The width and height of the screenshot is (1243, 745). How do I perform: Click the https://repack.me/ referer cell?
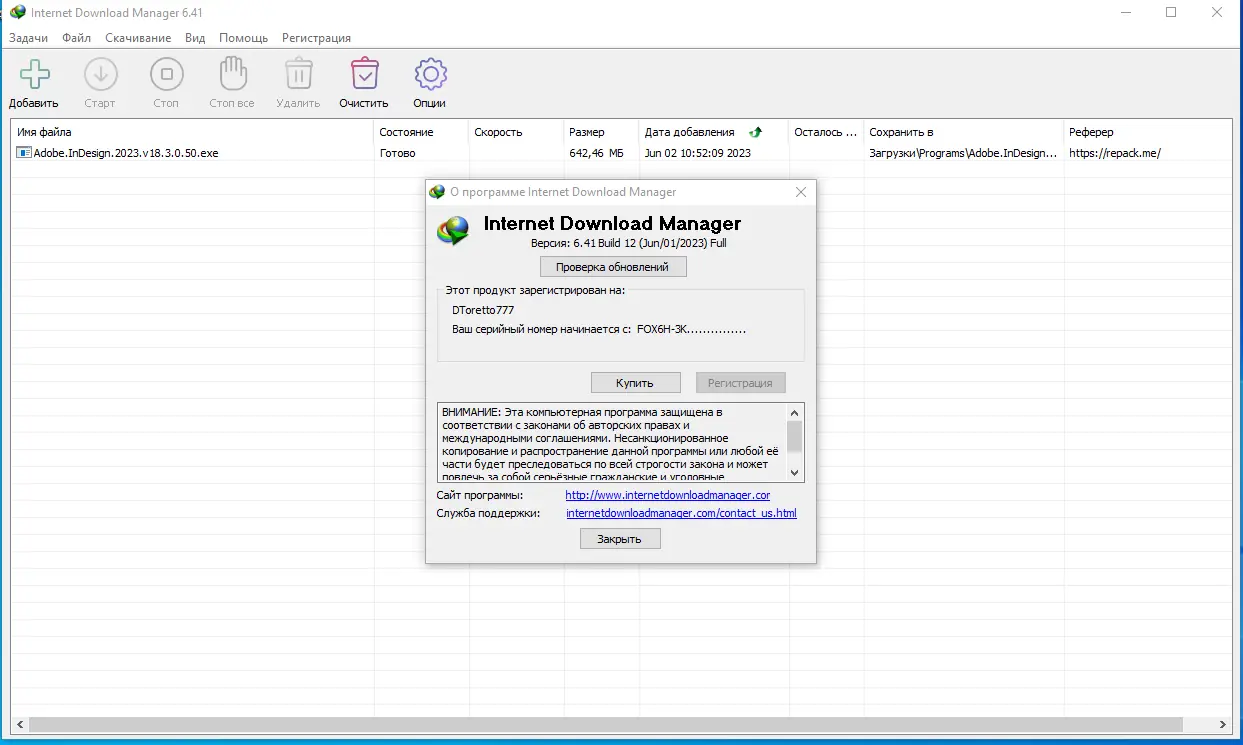(1115, 153)
